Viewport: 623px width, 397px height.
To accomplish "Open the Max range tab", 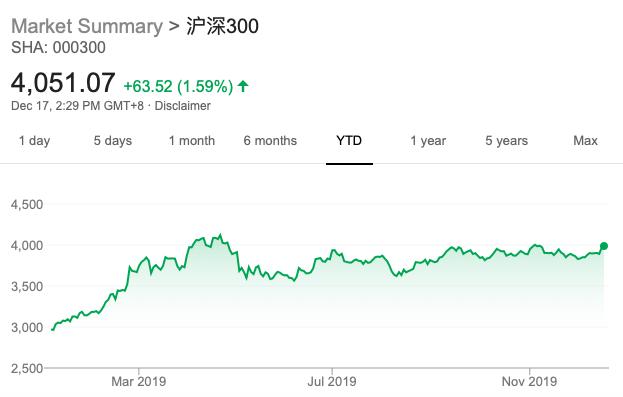I will click(585, 141).
